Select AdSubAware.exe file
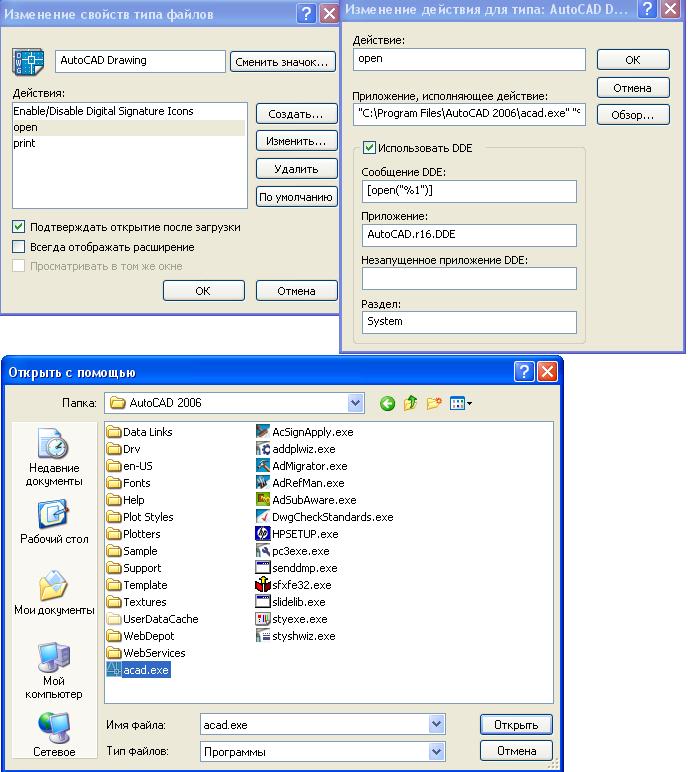 pyautogui.click(x=306, y=500)
